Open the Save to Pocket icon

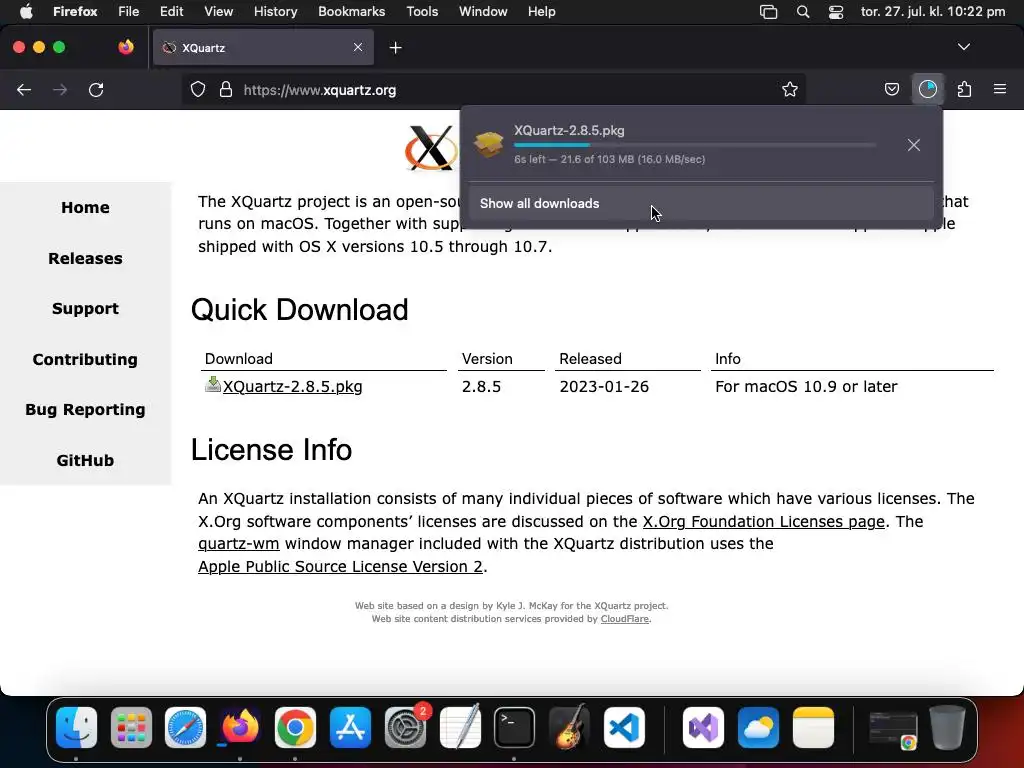(x=891, y=89)
